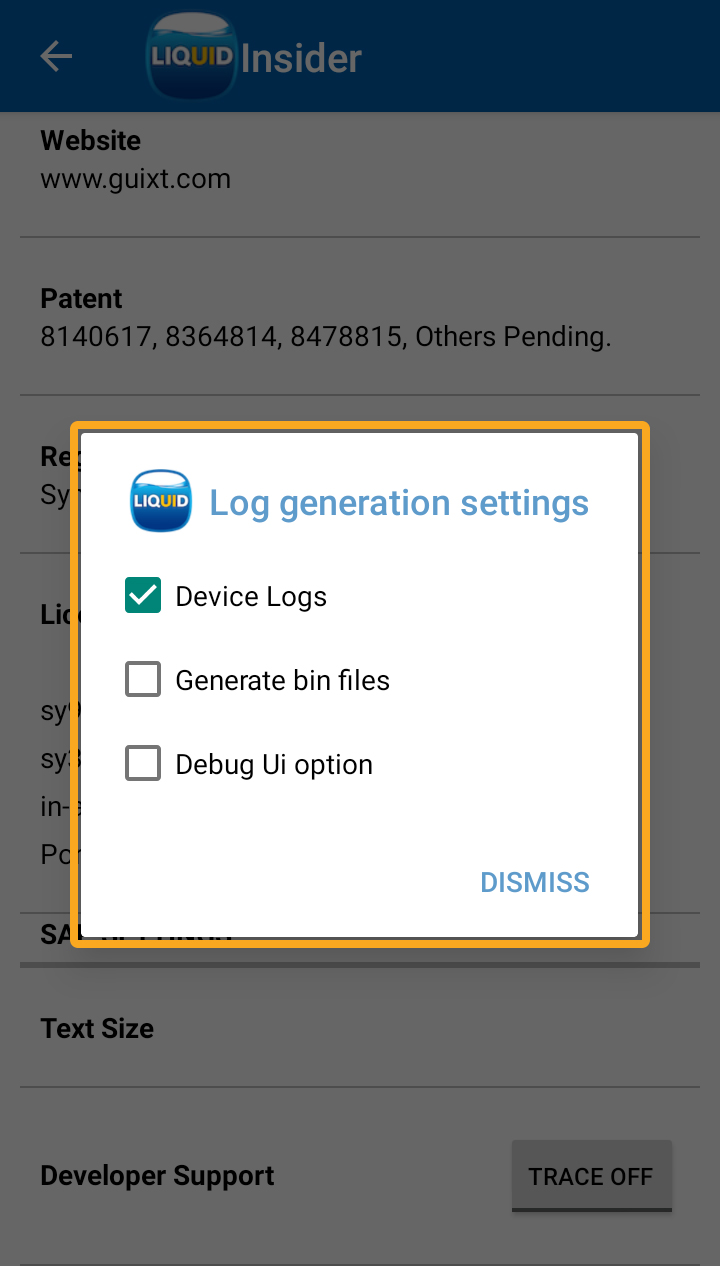This screenshot has height=1266, width=720.
Task: Click the Log generation settings title
Action: (399, 502)
